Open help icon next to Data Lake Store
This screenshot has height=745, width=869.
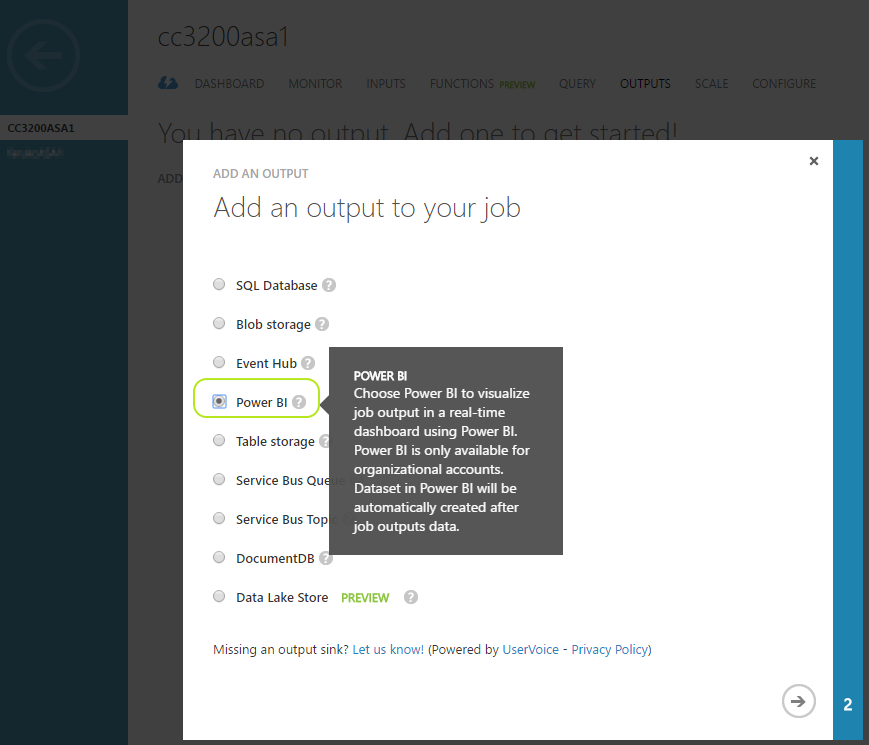pyautogui.click(x=411, y=597)
